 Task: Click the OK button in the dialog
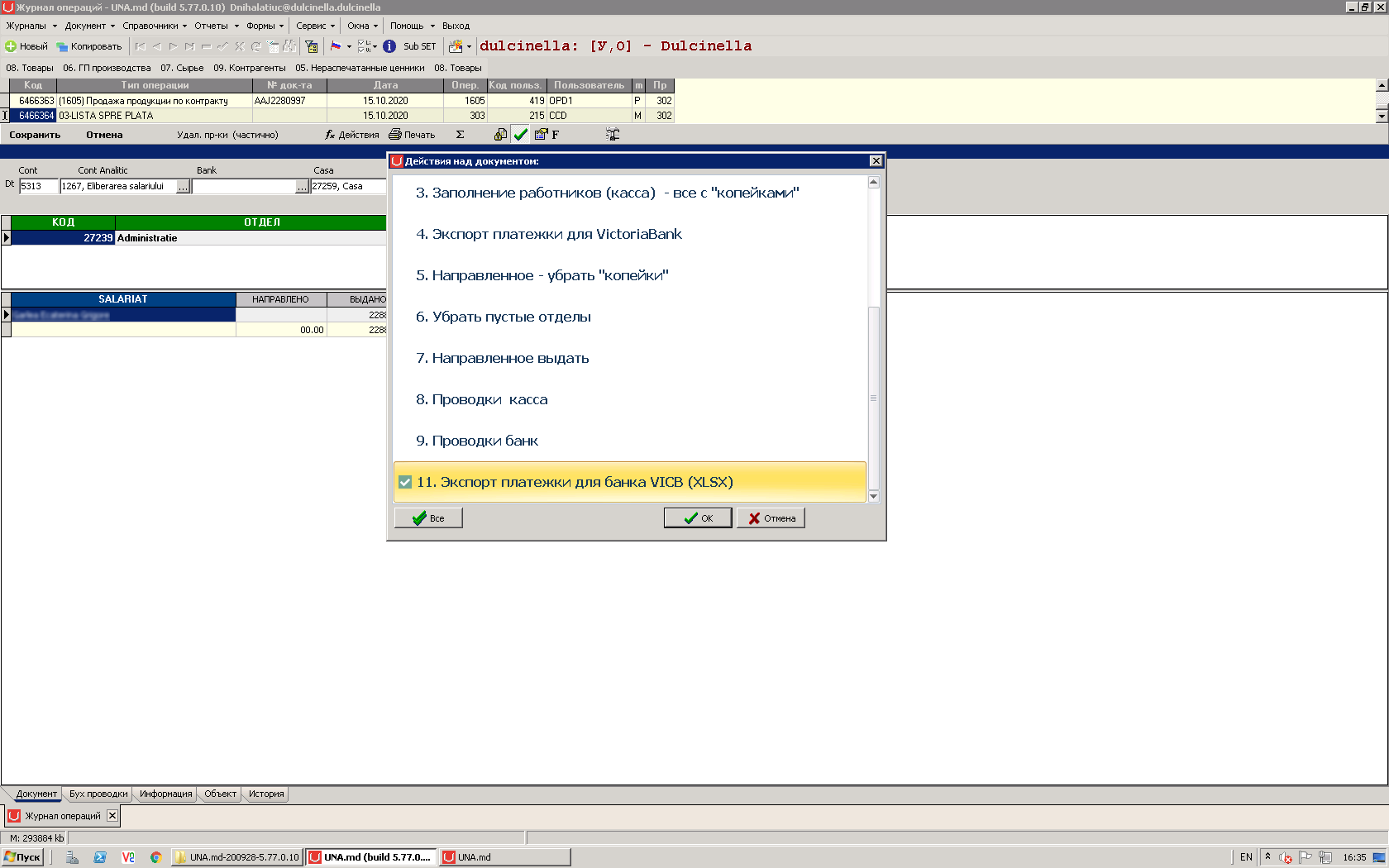coord(698,518)
